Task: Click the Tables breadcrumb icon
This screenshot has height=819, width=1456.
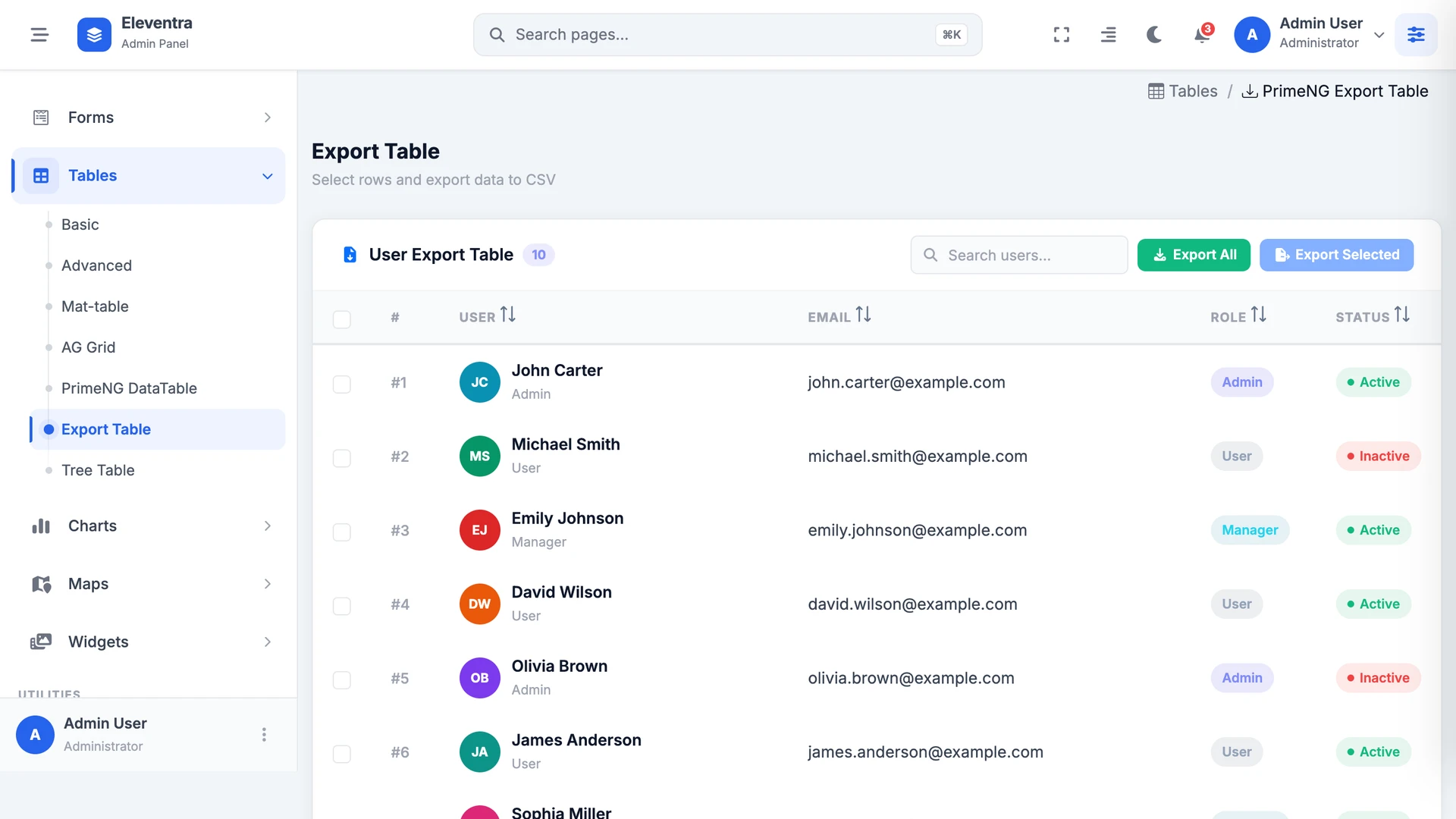Action: (1156, 92)
